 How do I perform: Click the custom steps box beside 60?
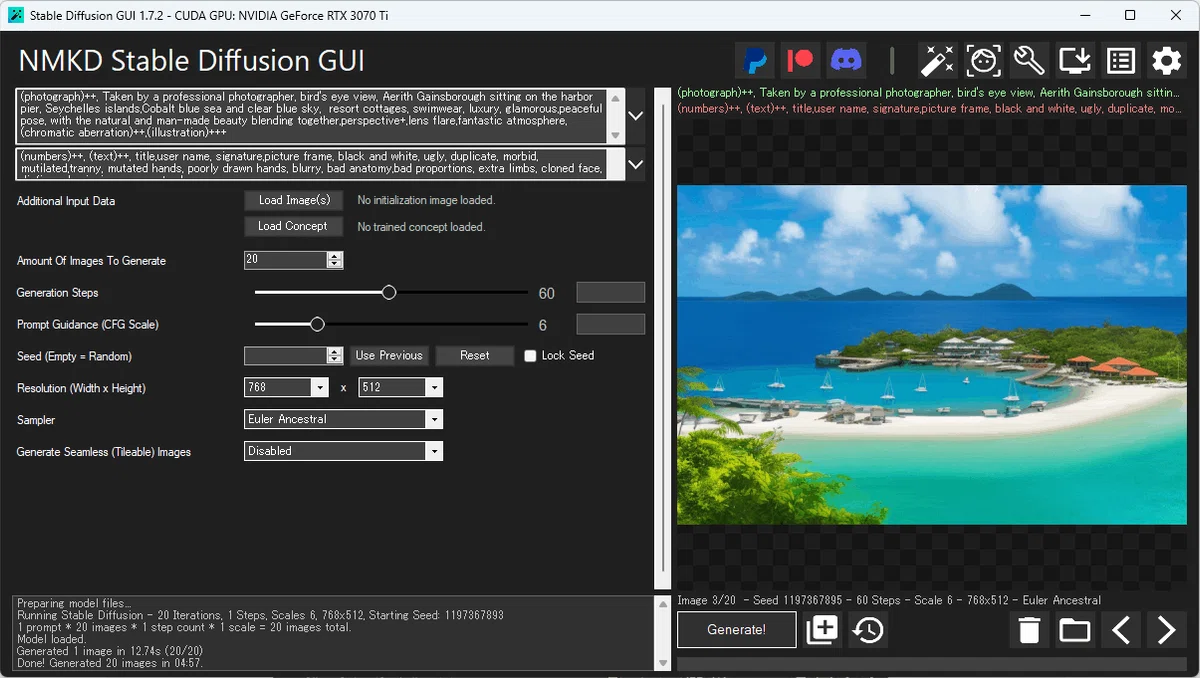(611, 293)
